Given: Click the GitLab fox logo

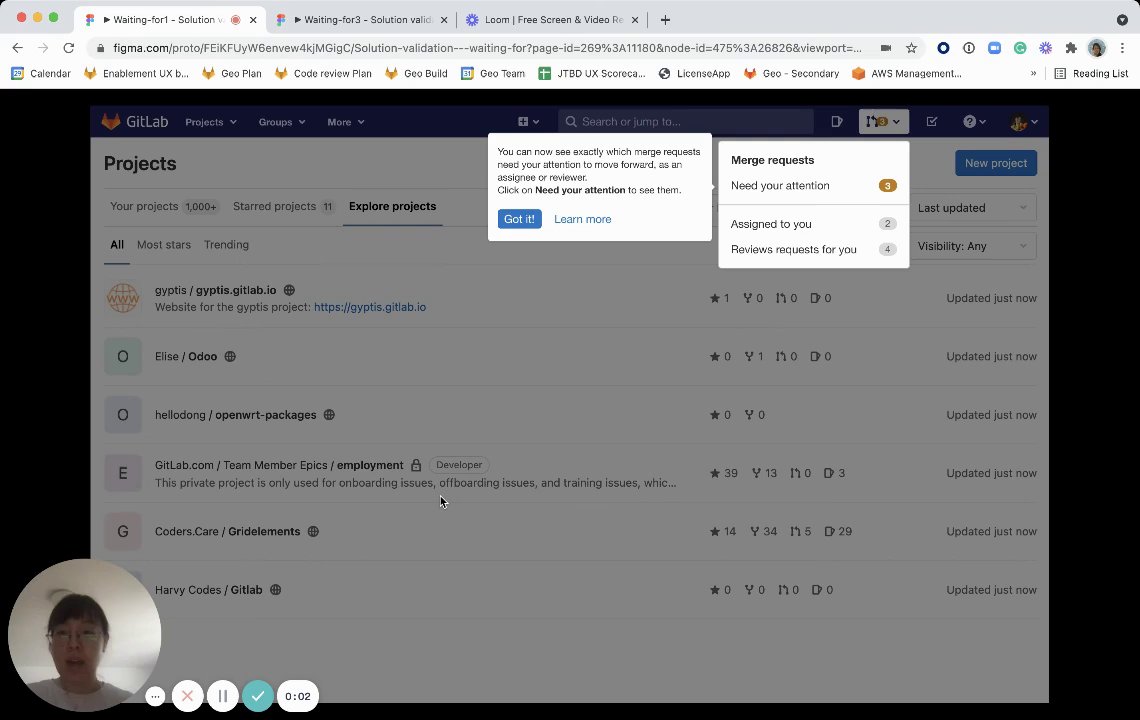Looking at the screenshot, I should coord(111,121).
